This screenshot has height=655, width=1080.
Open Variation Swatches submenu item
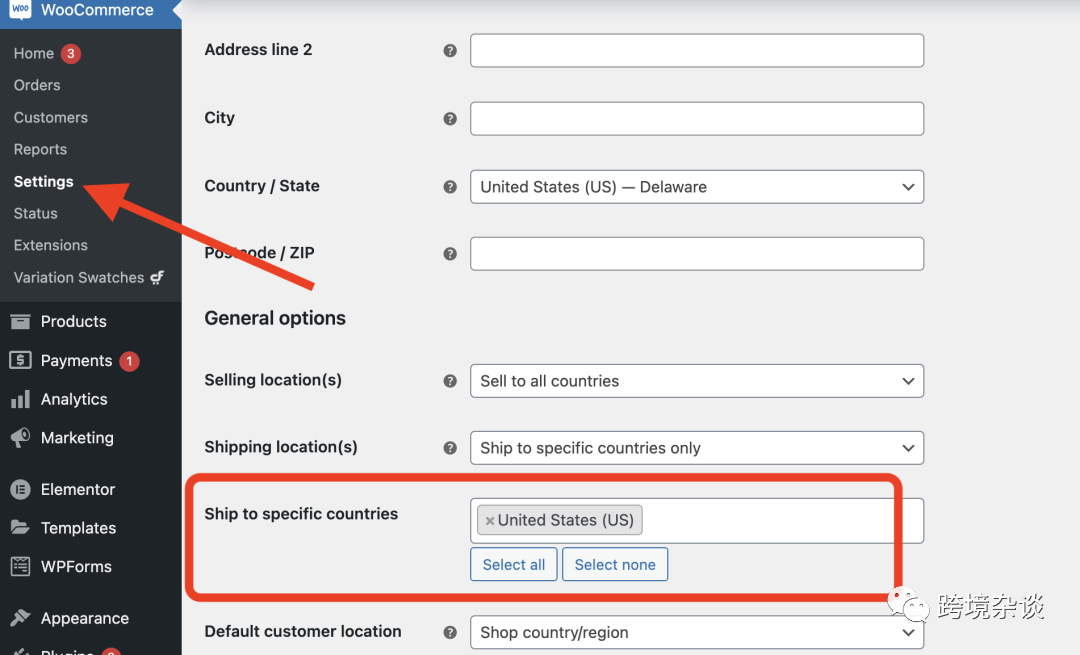(x=79, y=278)
